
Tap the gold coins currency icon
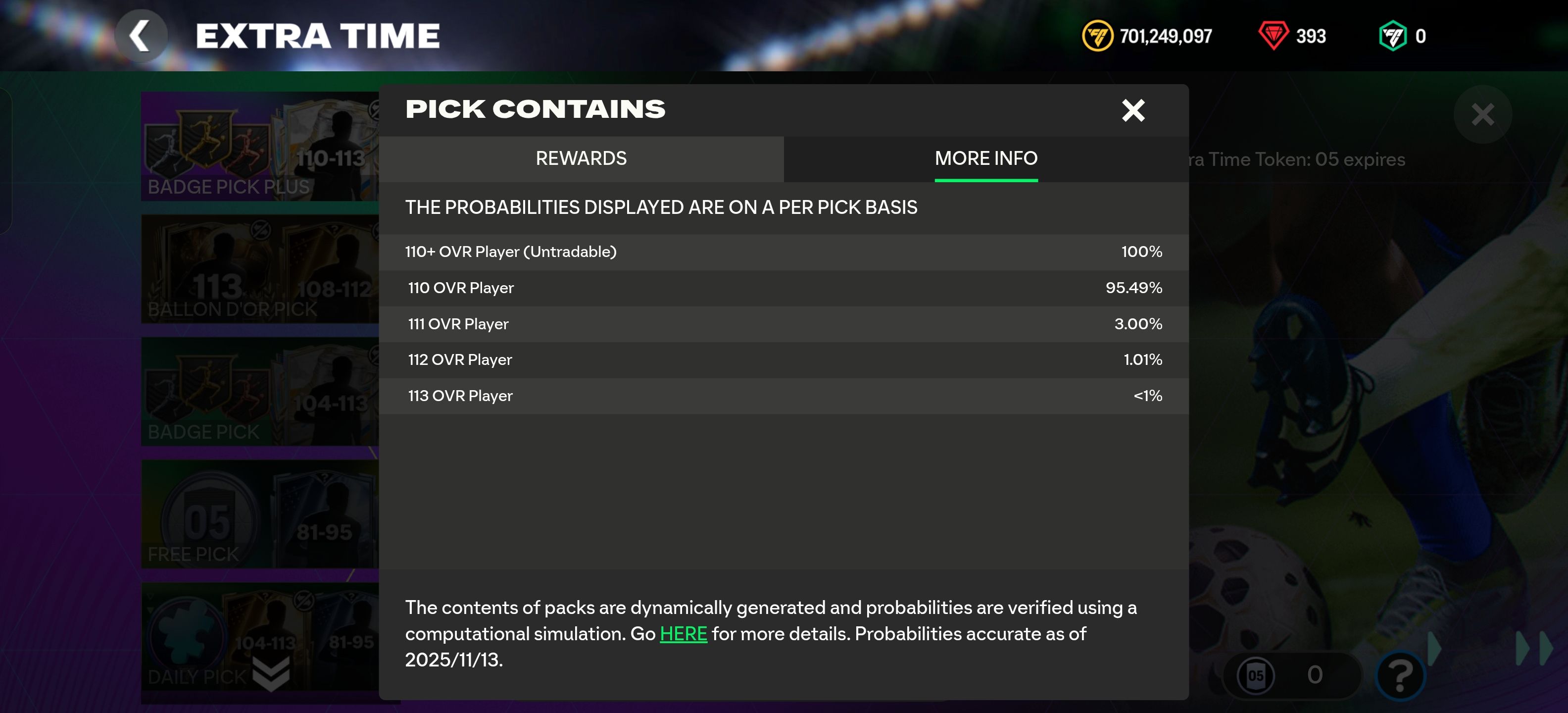pyautogui.click(x=1097, y=36)
